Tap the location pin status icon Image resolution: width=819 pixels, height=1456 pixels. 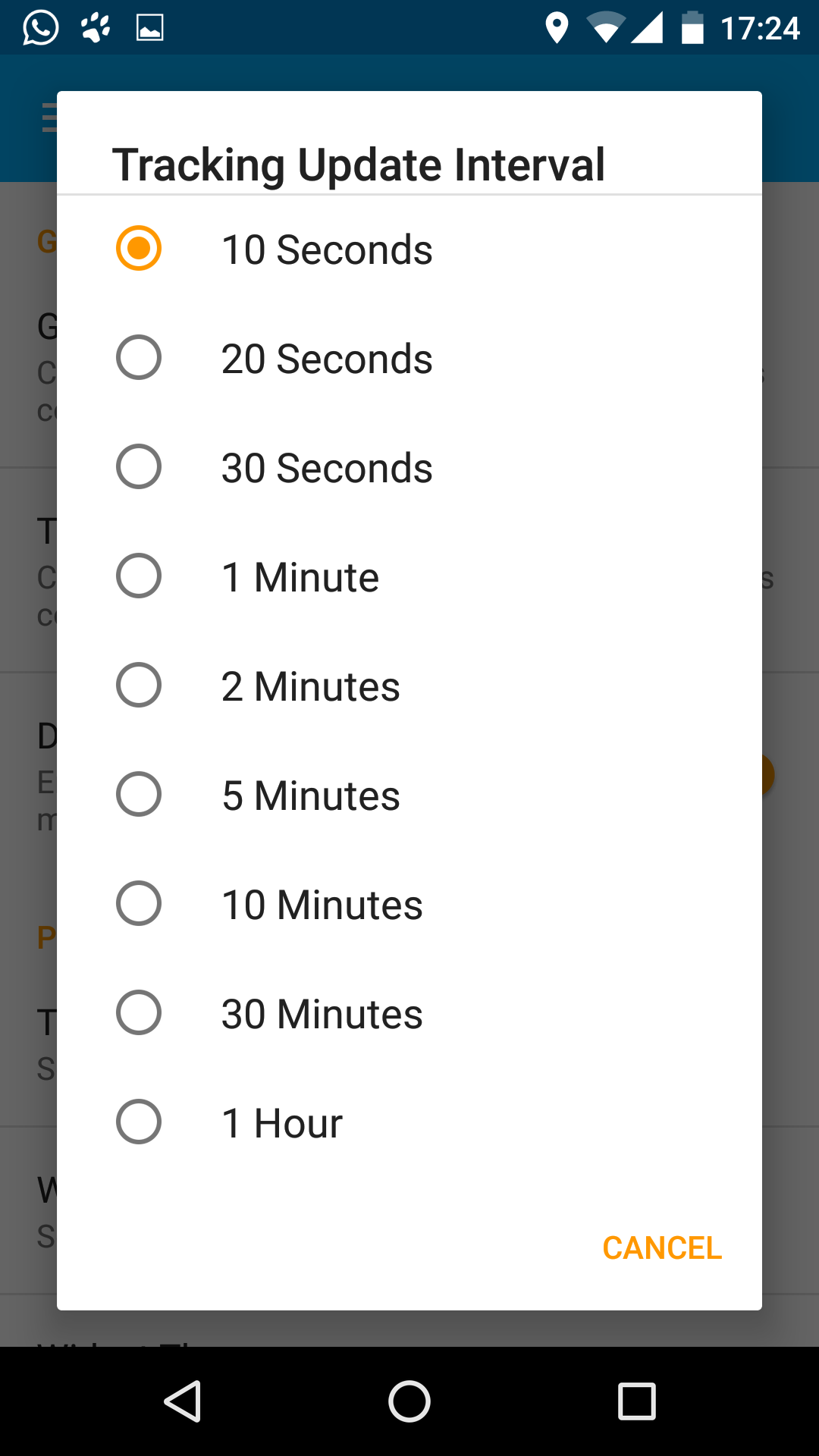(x=557, y=28)
